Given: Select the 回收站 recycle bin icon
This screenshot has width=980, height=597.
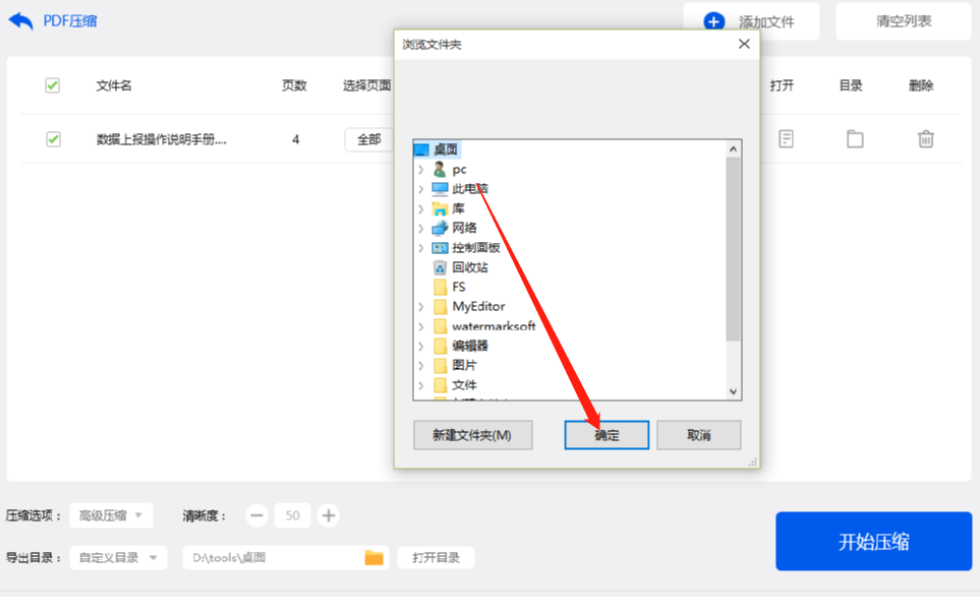Looking at the screenshot, I should (x=440, y=268).
